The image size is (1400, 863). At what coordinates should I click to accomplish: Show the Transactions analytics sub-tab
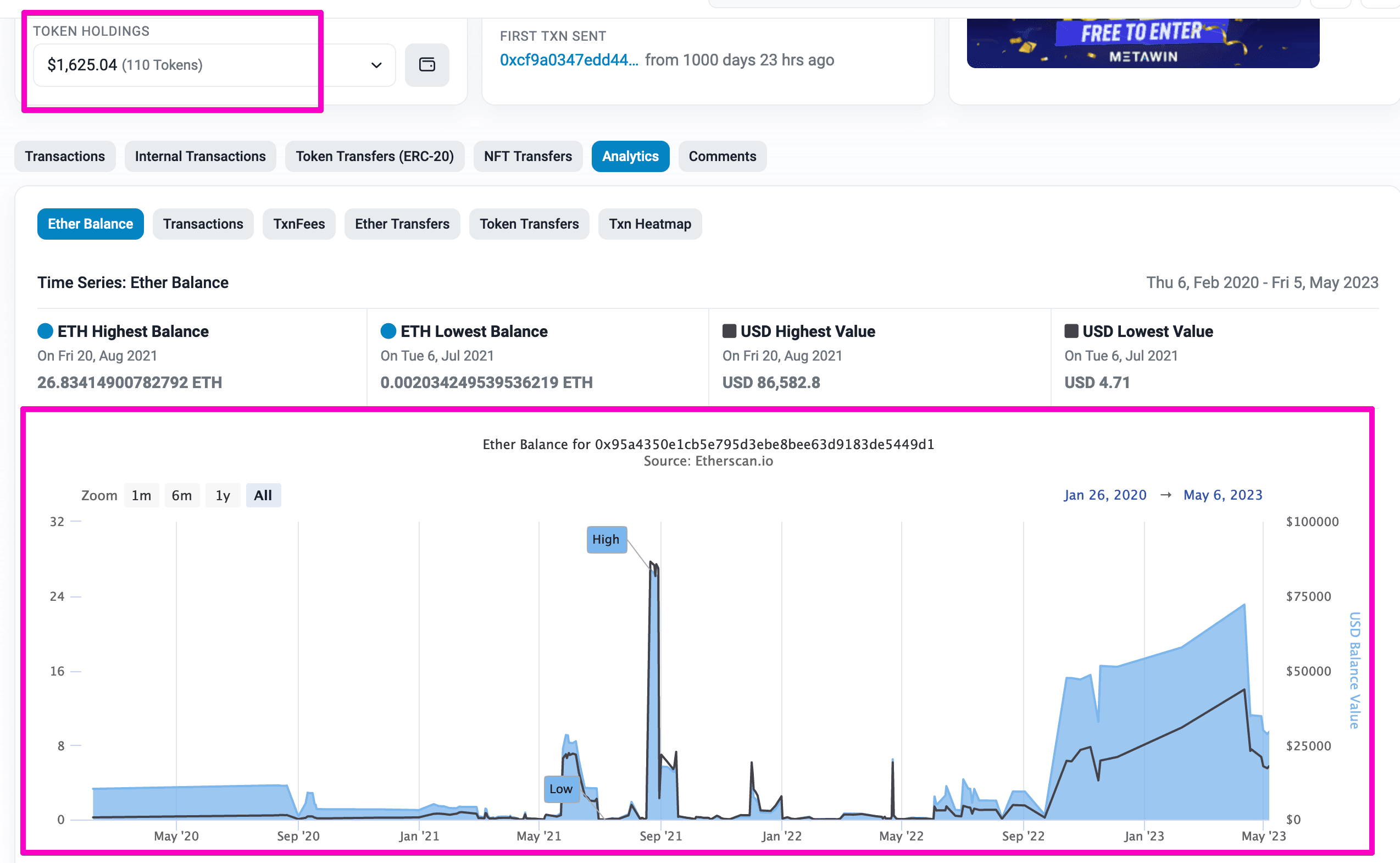click(x=203, y=224)
